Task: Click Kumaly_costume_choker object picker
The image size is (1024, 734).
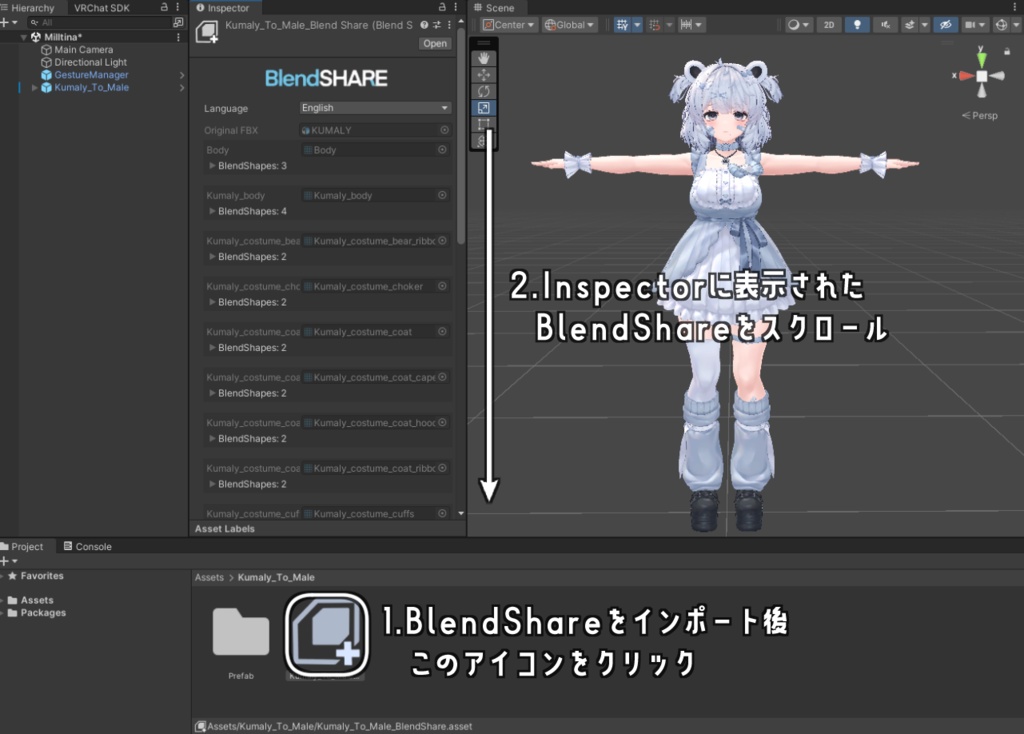Action: tap(442, 286)
